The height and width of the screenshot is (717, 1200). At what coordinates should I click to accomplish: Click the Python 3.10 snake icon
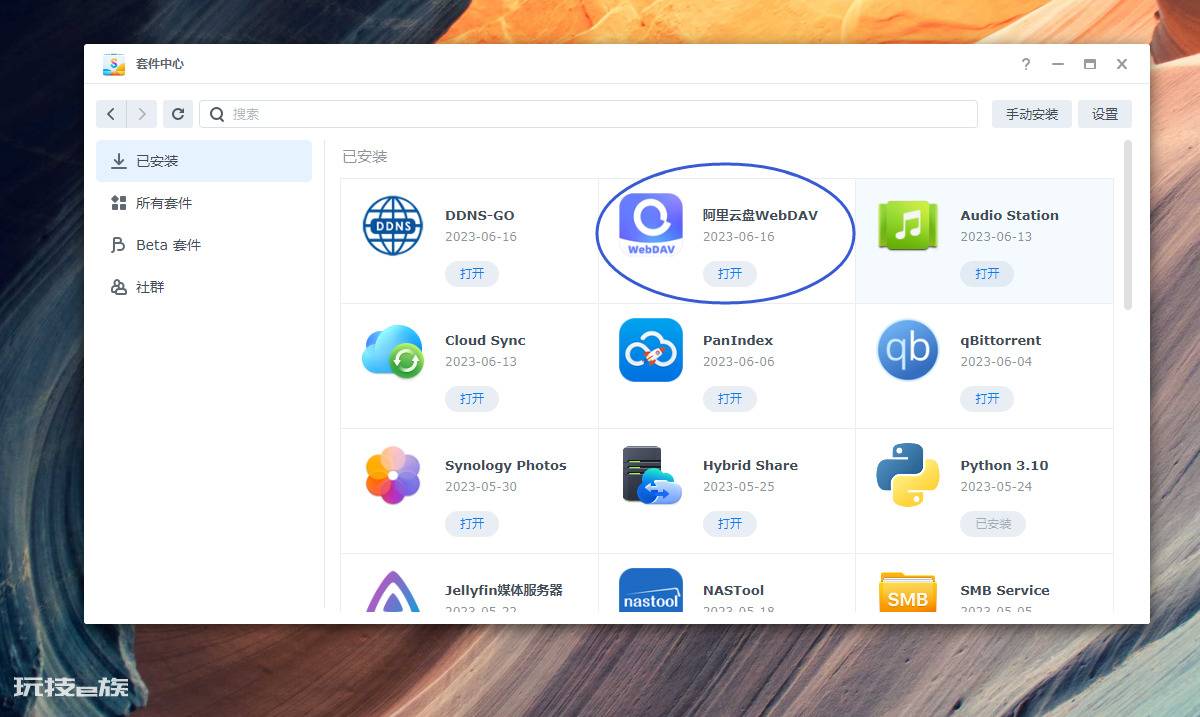[908, 475]
